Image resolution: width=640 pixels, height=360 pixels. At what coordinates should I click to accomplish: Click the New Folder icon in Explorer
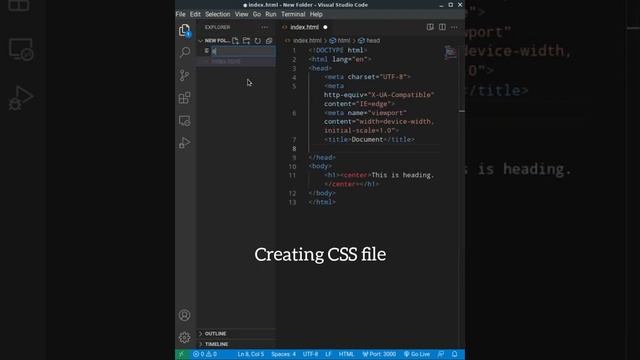(x=246, y=41)
